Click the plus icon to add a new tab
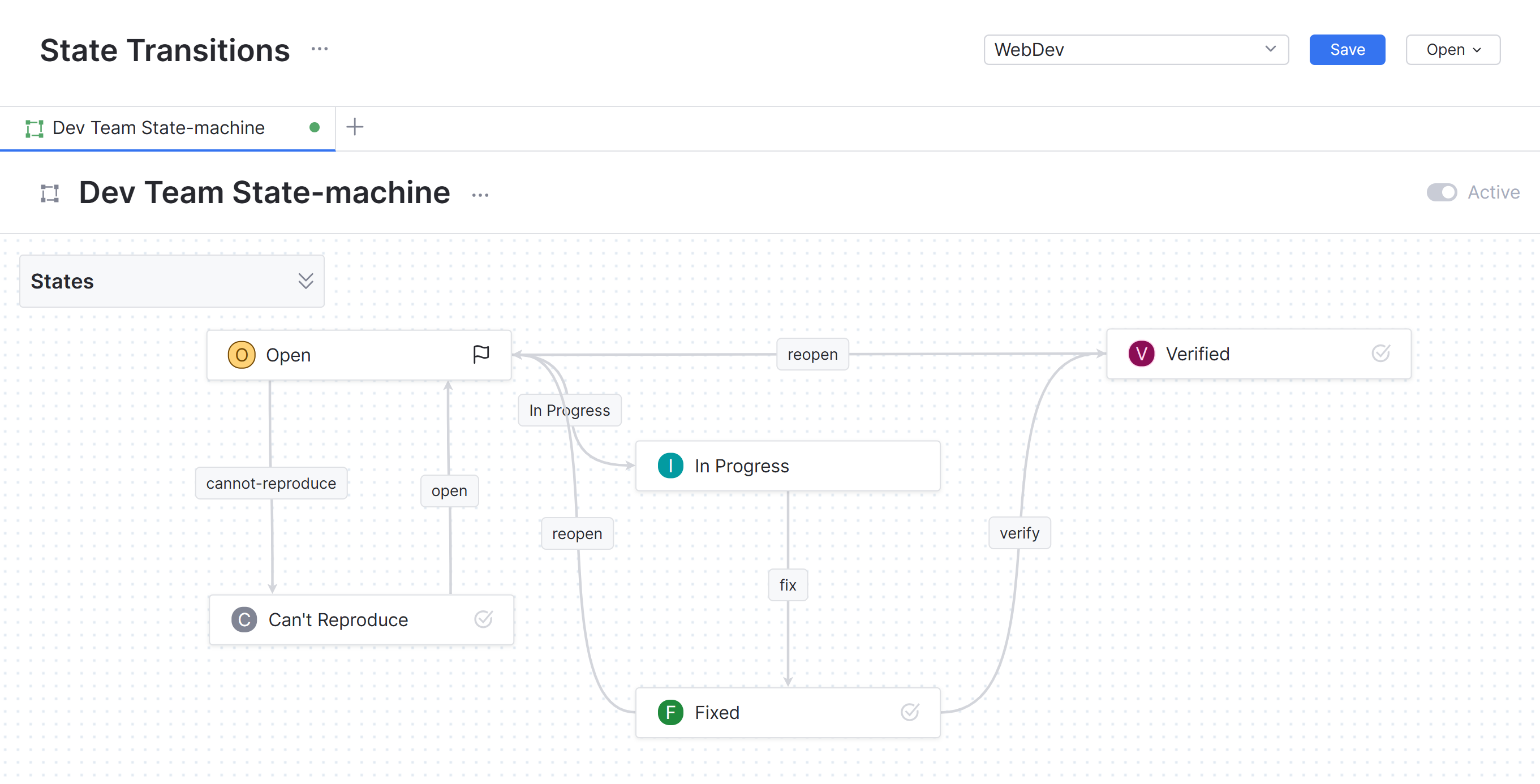This screenshot has width=1540, height=784. (355, 127)
